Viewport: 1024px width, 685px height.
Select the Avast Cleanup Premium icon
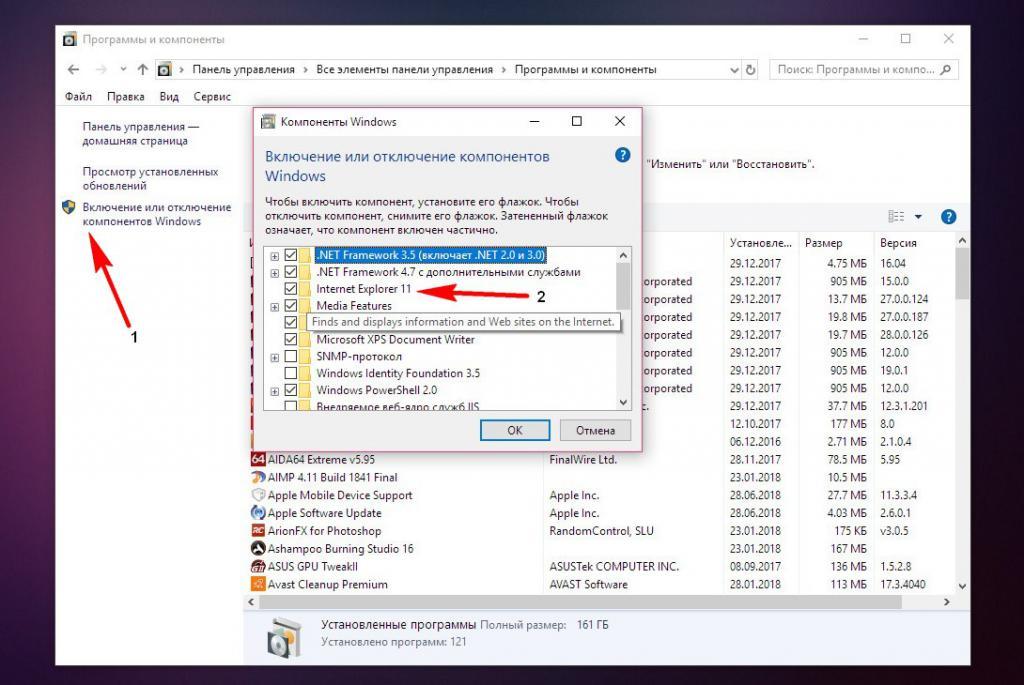pos(258,584)
